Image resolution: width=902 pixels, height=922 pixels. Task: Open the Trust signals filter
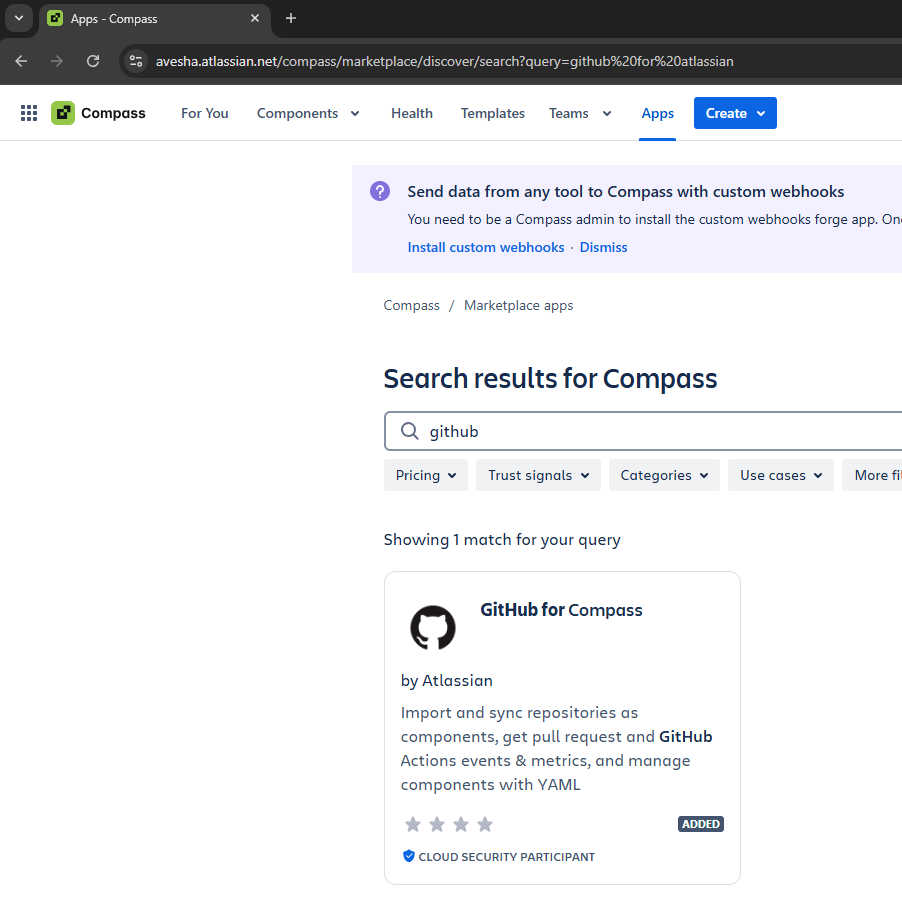coord(538,474)
